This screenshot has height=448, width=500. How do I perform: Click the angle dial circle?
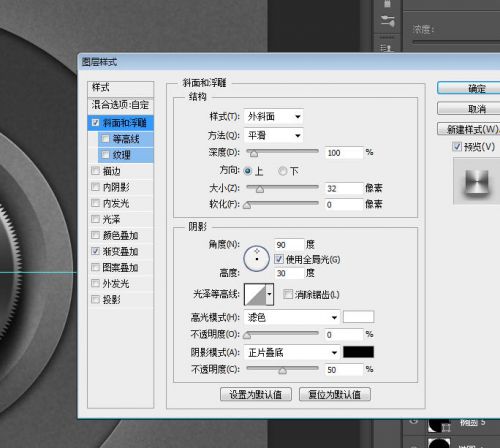(256, 259)
